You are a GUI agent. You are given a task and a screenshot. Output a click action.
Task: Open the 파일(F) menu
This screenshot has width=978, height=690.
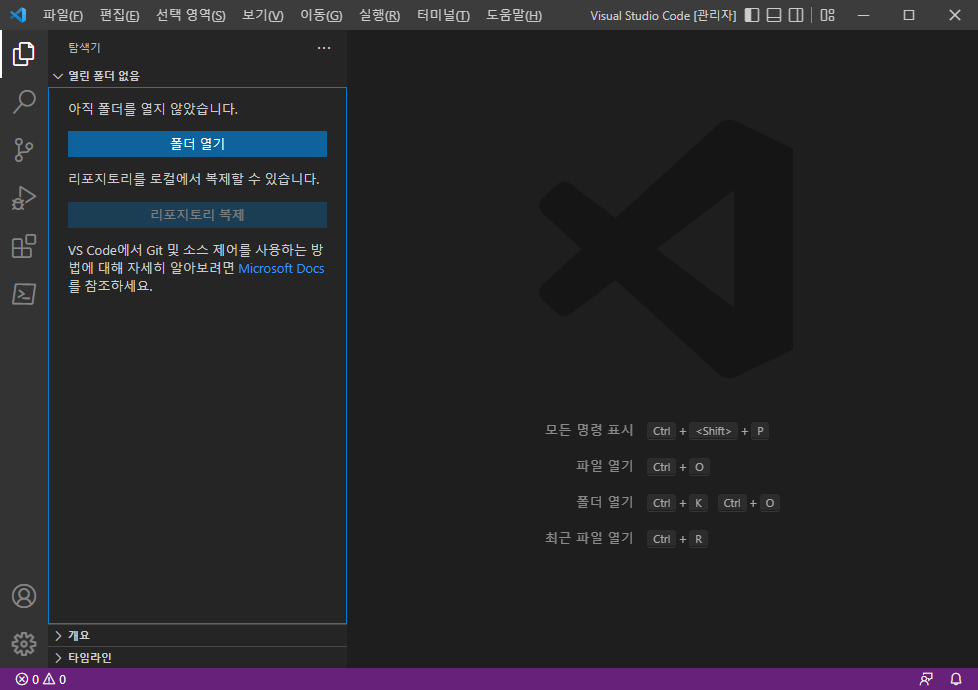pos(62,15)
